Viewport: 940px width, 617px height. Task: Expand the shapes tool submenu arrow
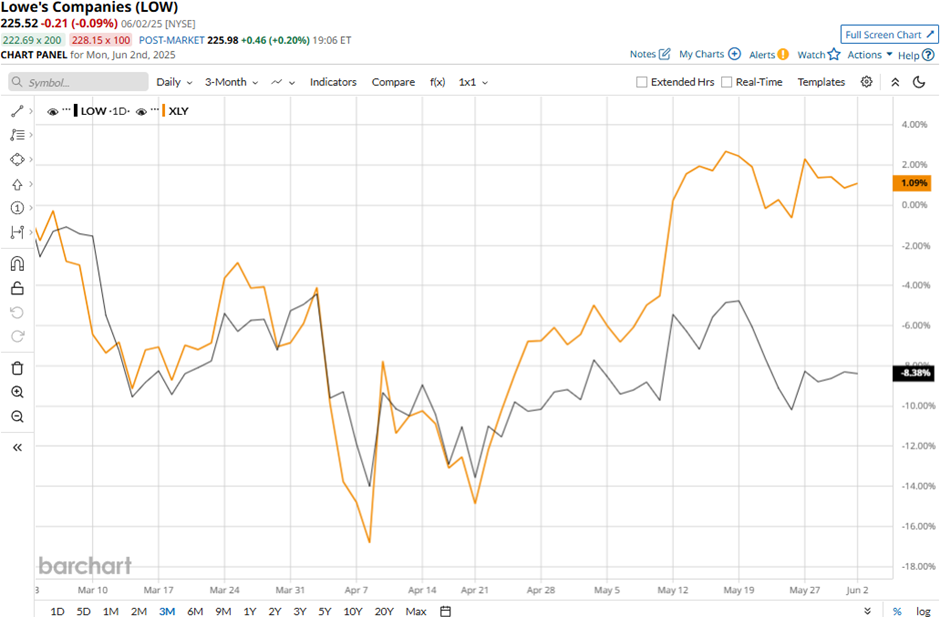click(31, 159)
